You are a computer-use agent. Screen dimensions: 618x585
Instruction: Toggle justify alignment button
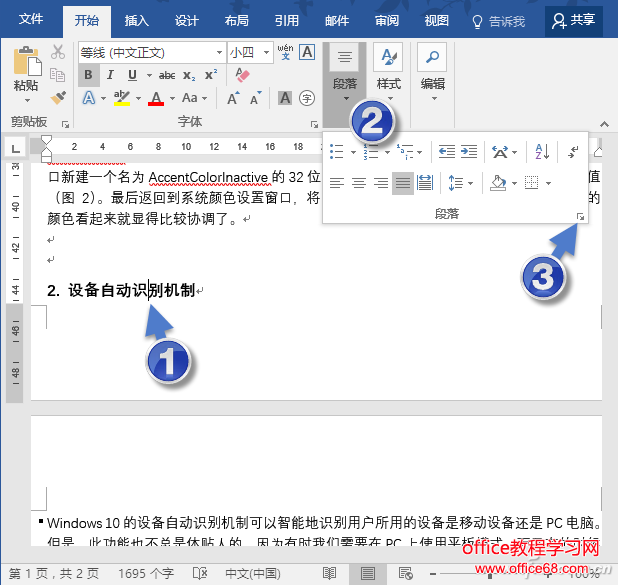pyautogui.click(x=402, y=183)
